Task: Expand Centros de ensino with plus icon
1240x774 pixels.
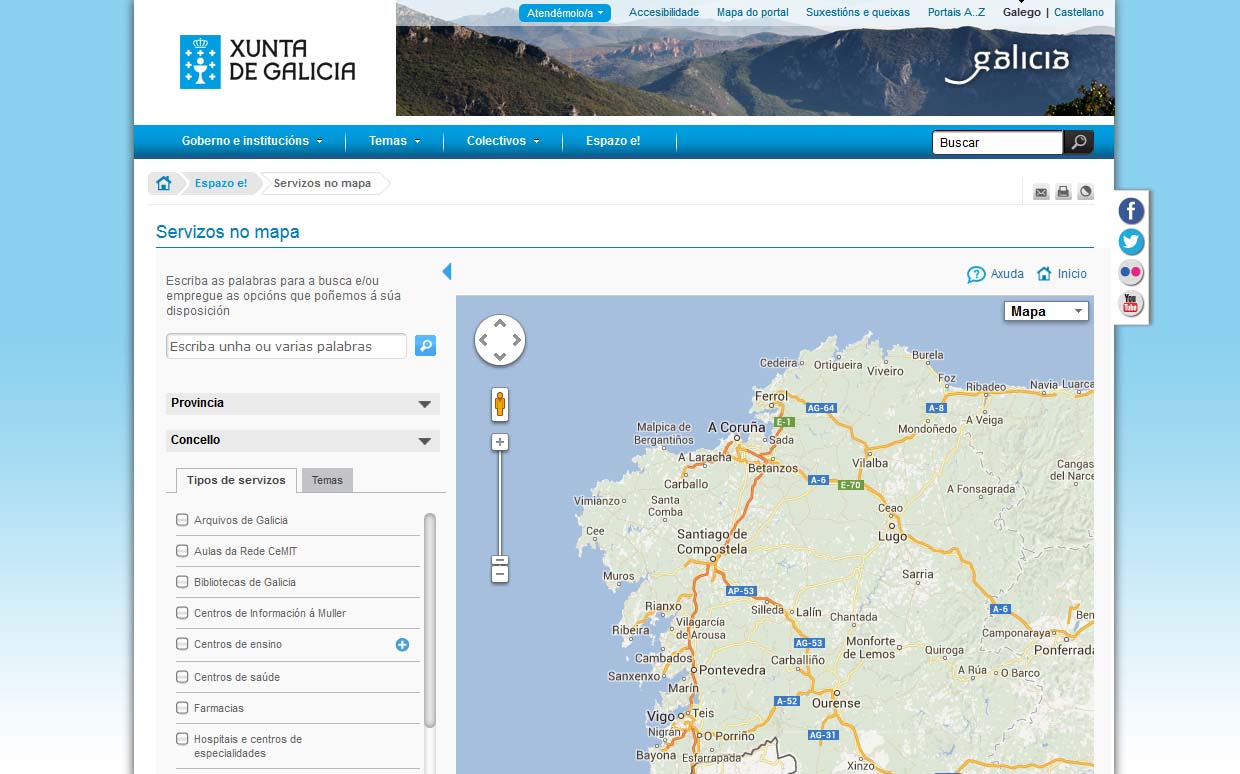Action: (402, 645)
